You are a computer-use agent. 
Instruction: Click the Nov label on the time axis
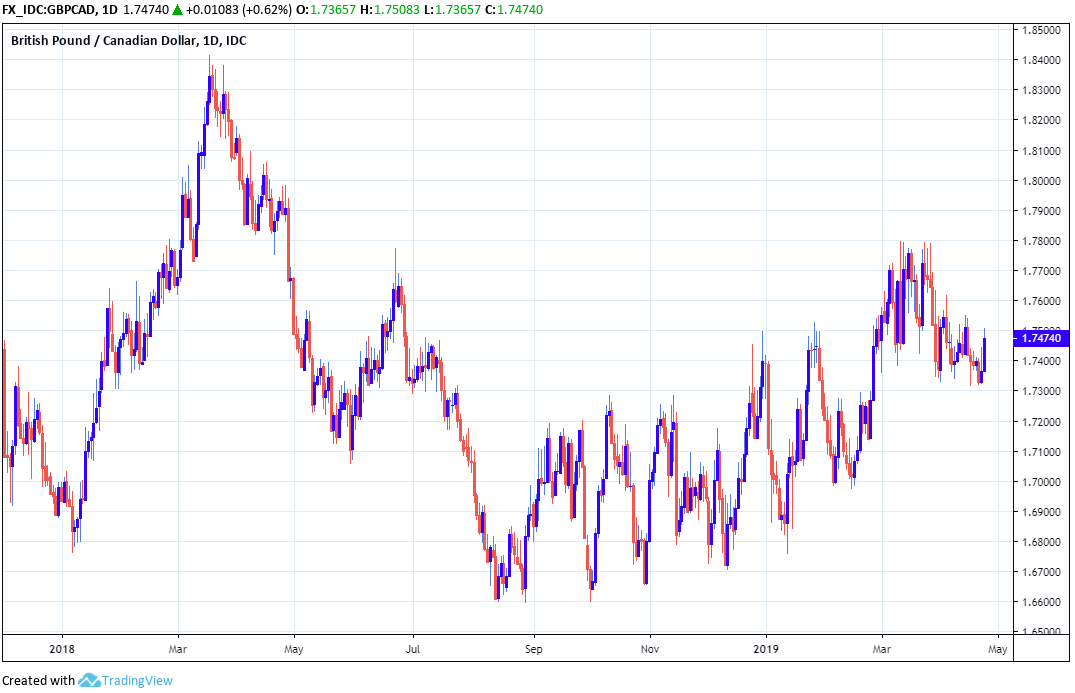pos(650,647)
